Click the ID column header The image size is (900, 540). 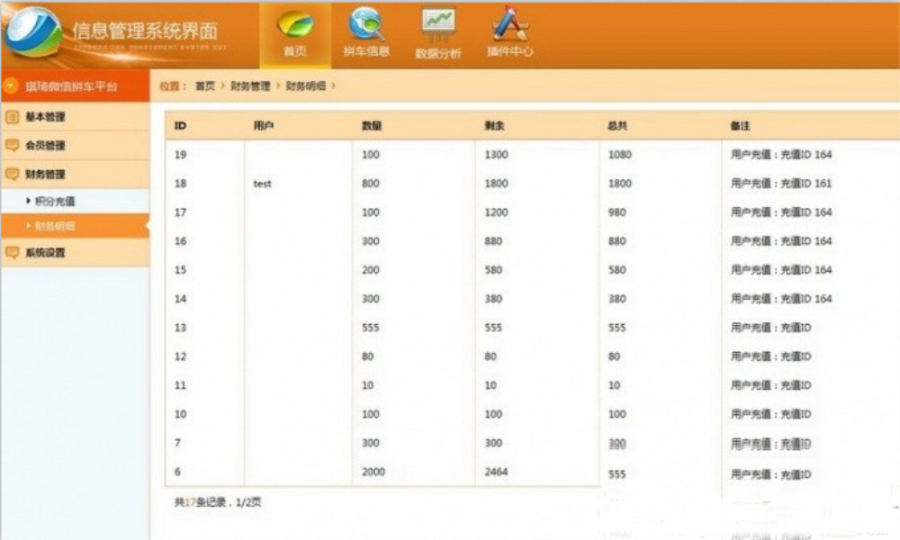tap(180, 126)
